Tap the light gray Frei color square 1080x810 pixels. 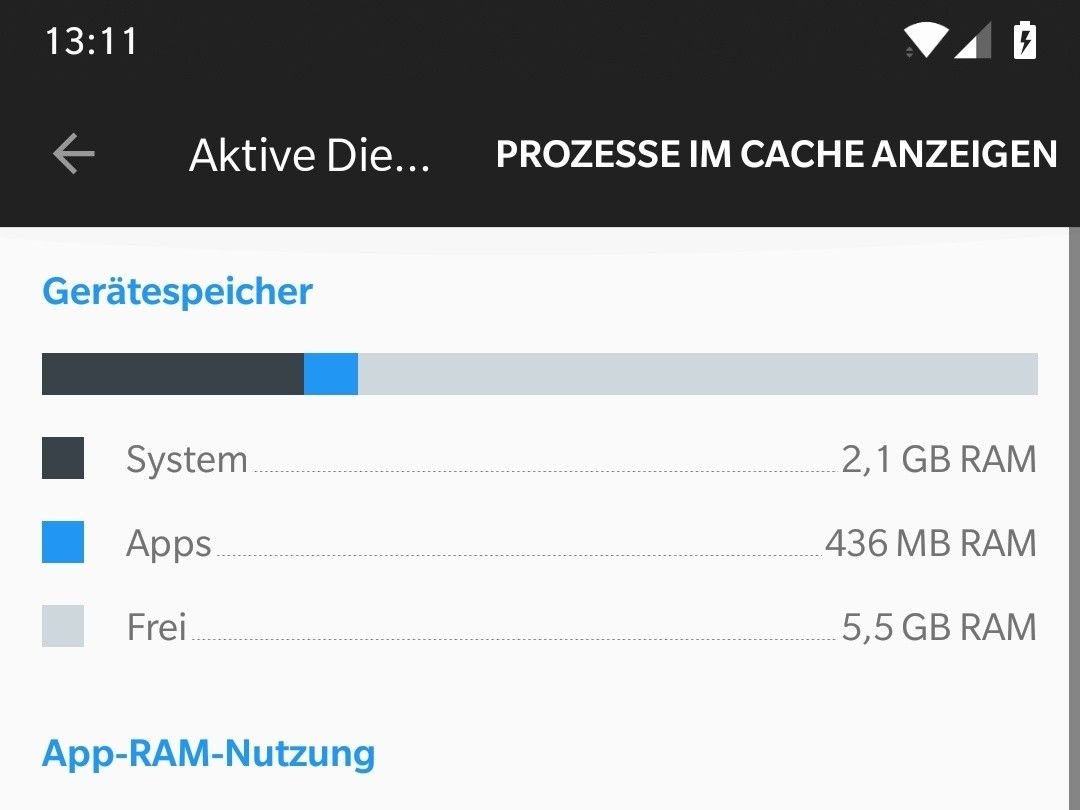tap(63, 626)
